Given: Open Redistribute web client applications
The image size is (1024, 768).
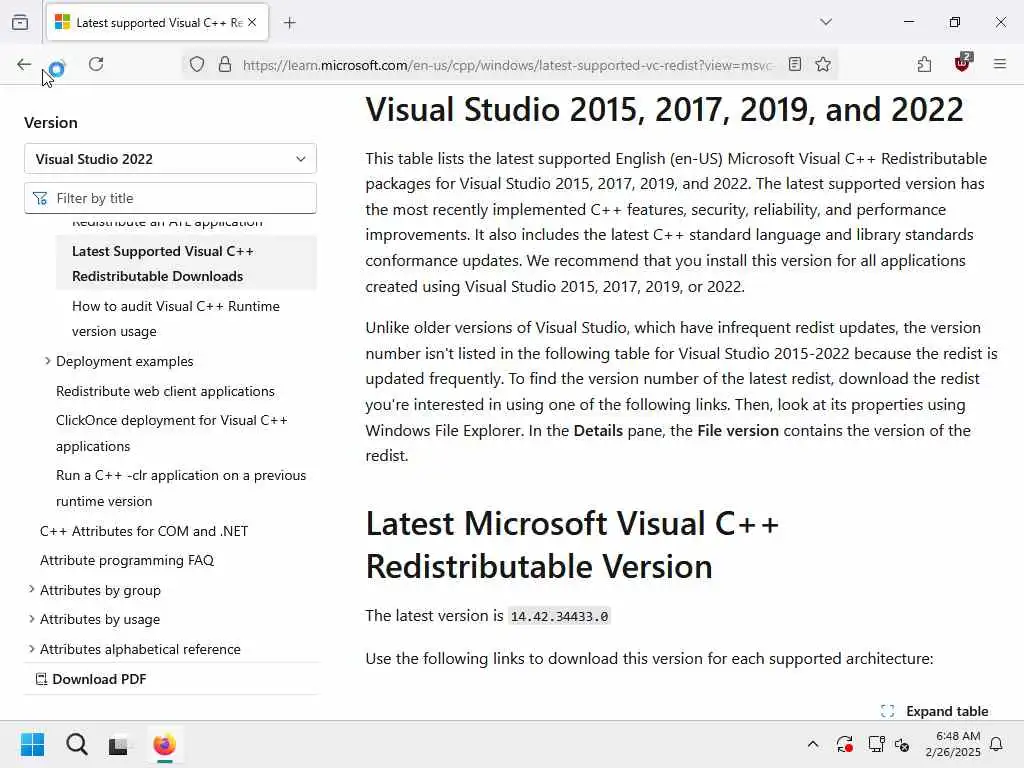Looking at the screenshot, I should pos(165,391).
